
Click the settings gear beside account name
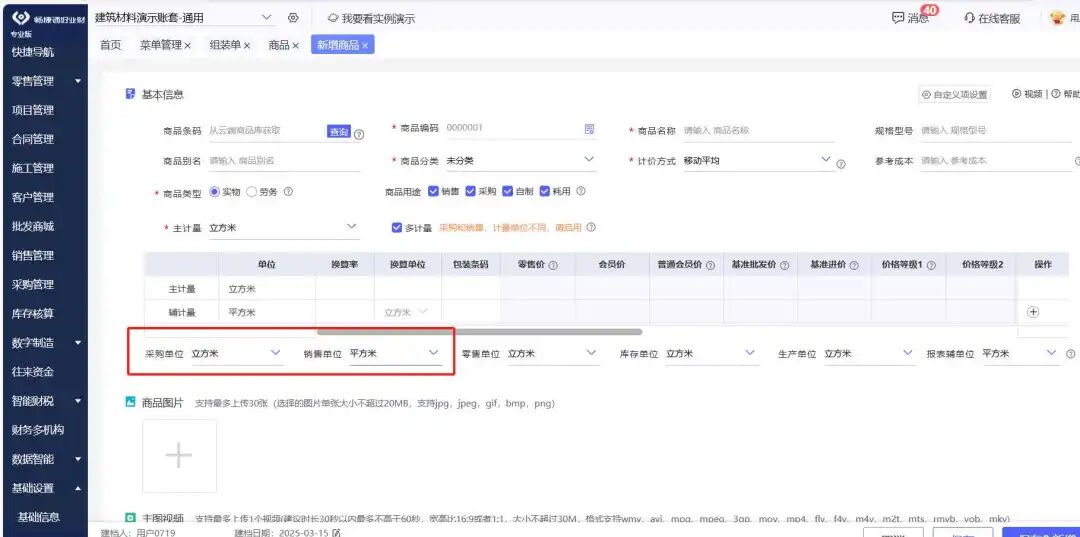pos(293,18)
